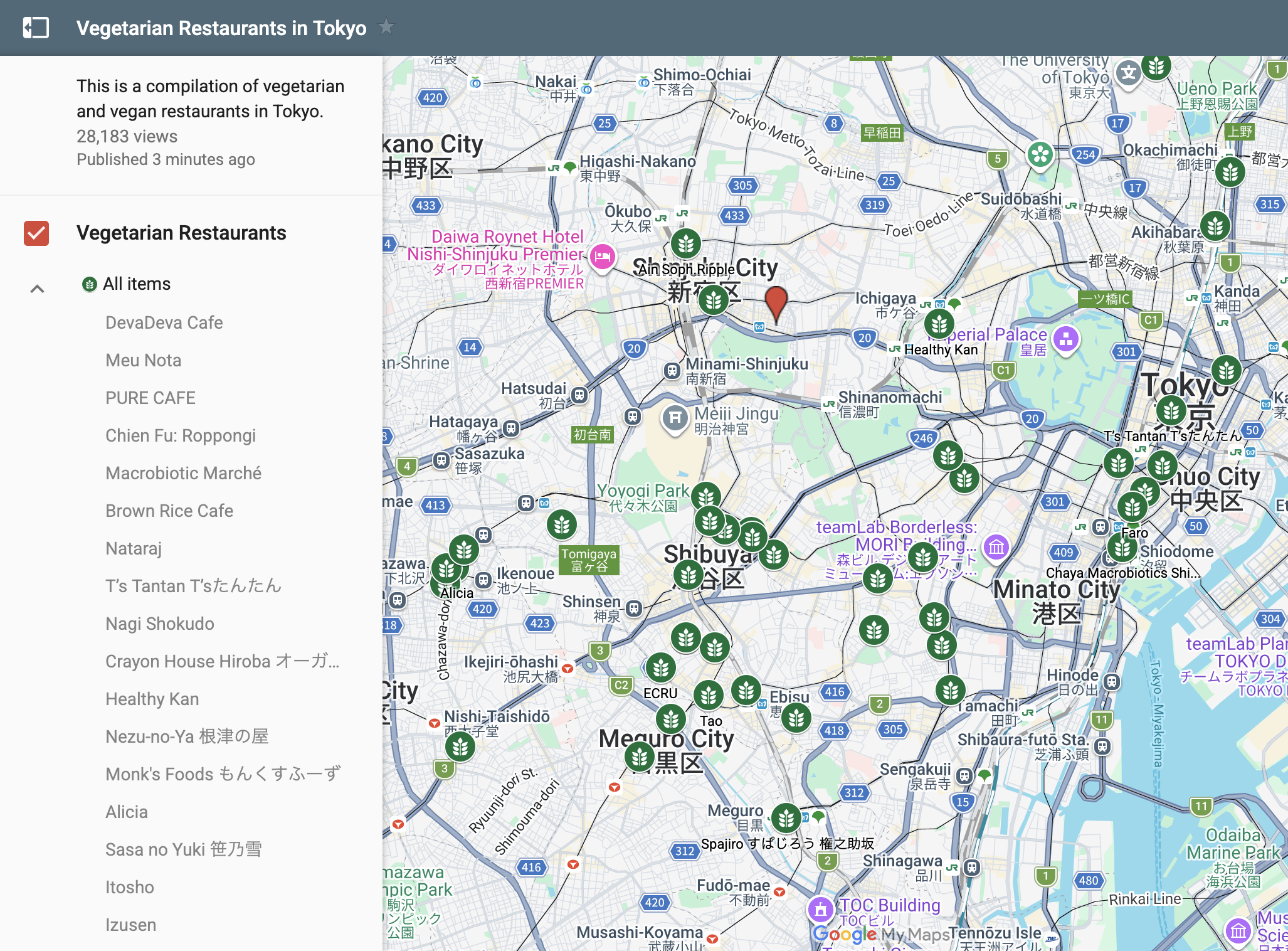Click the Ain Soph.Ripple restaurant marker
The height and width of the screenshot is (951, 1288).
(x=685, y=243)
